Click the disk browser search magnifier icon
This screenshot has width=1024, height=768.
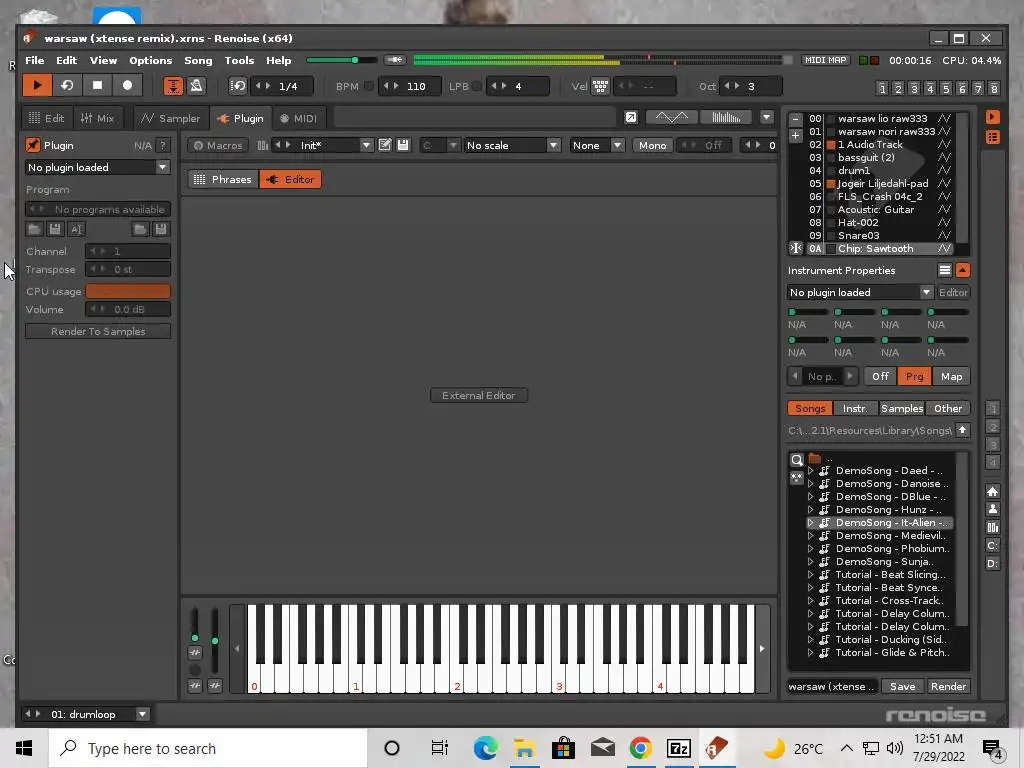[x=797, y=460]
